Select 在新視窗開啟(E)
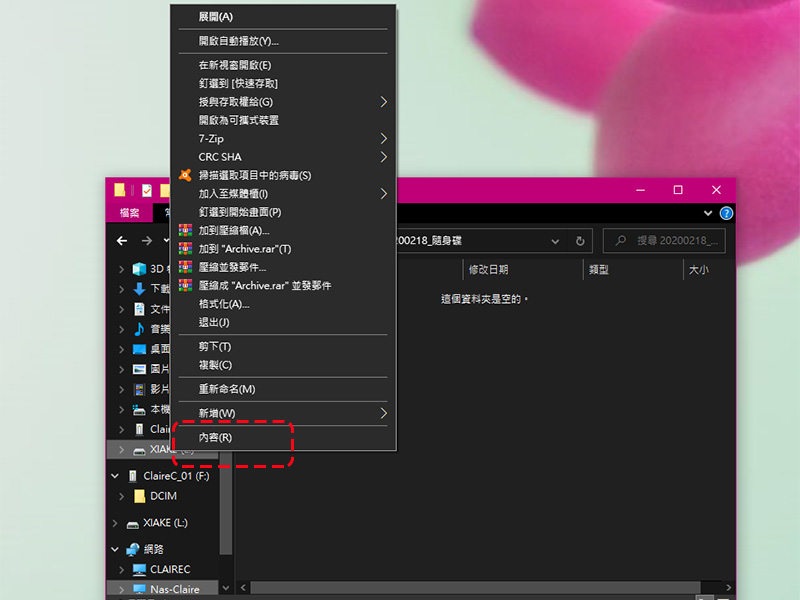The width and height of the screenshot is (800, 600). point(283,65)
